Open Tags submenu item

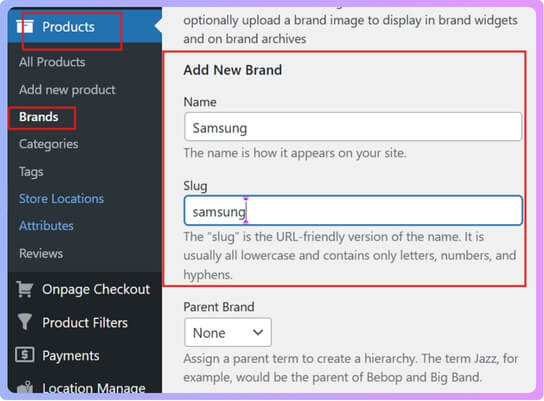point(31,172)
